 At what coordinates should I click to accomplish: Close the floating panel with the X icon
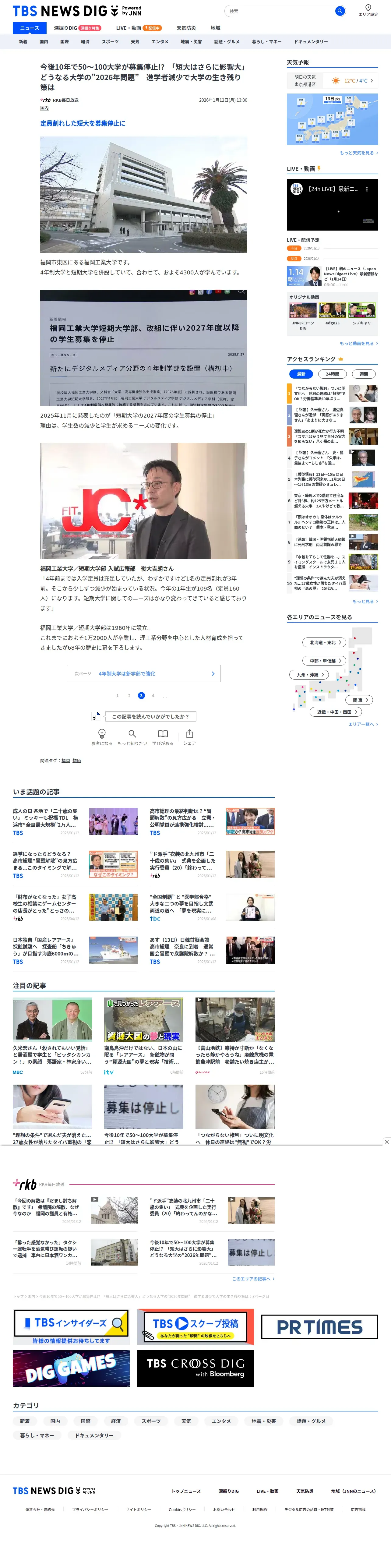pos(387,1142)
